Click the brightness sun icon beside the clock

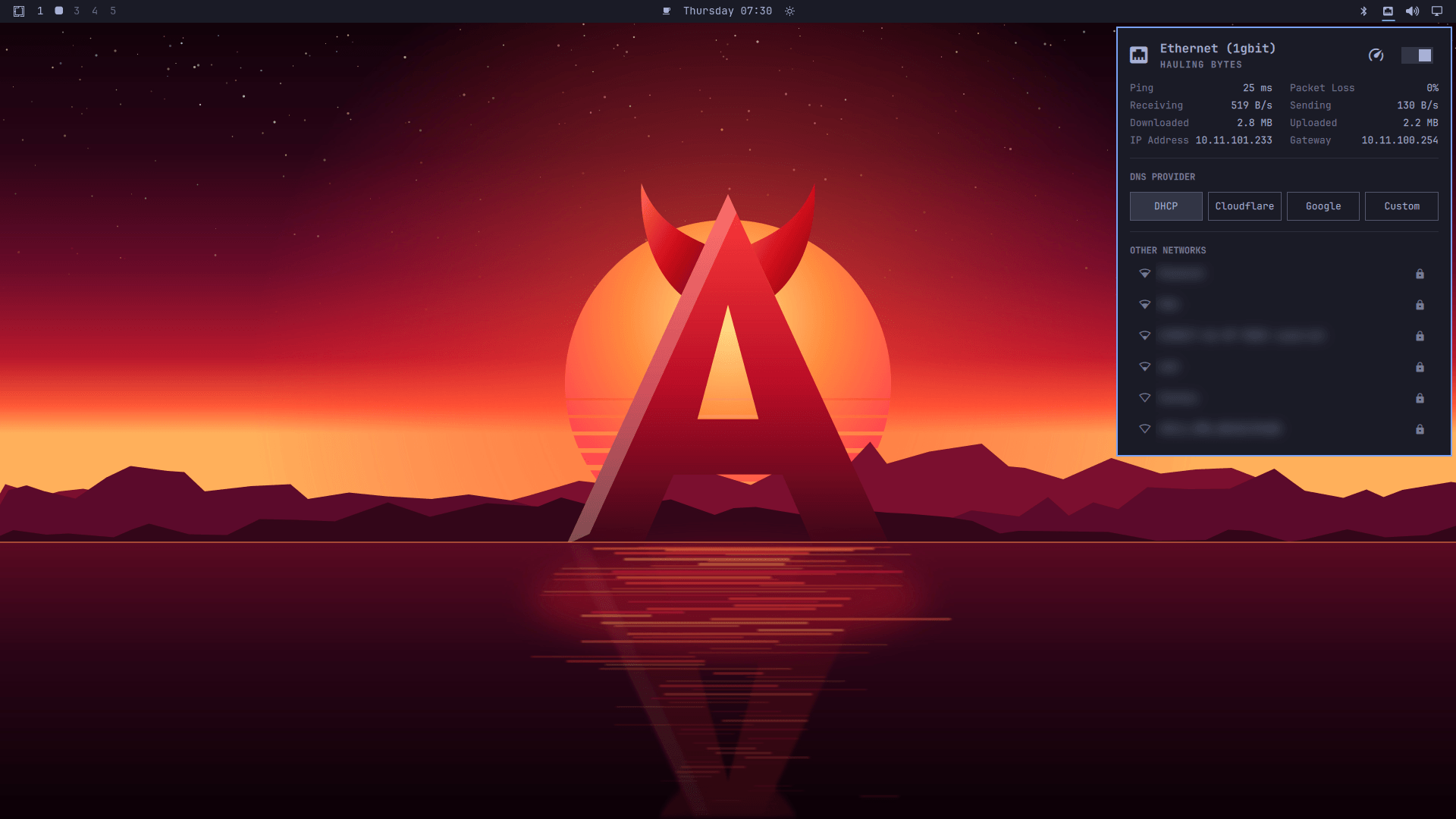tap(789, 11)
